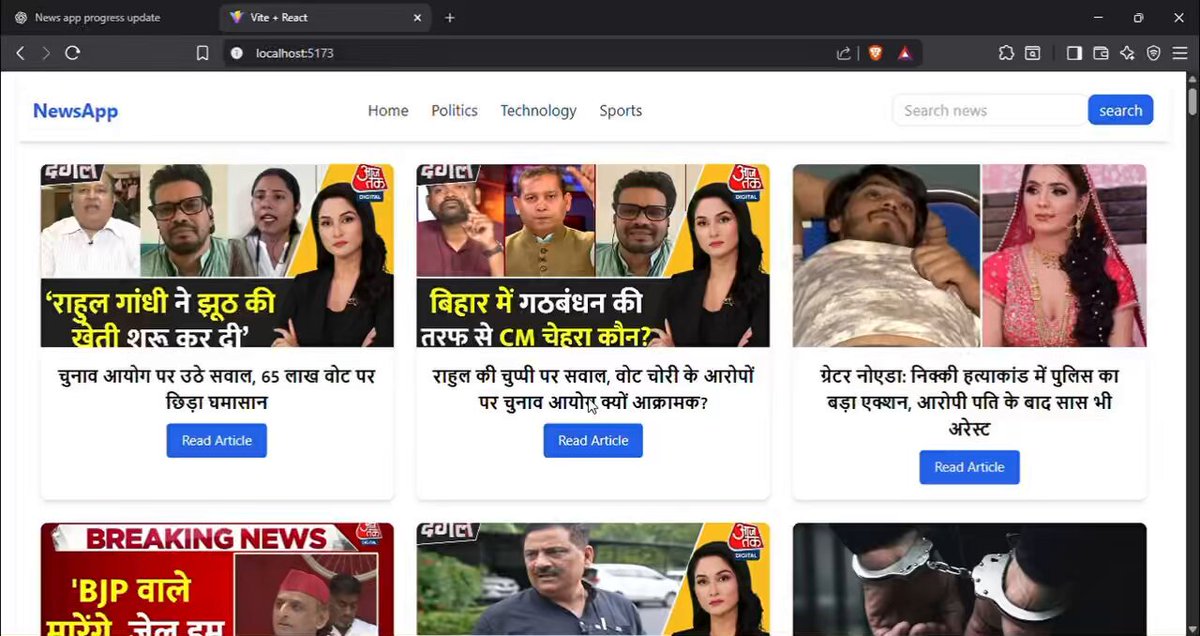This screenshot has height=636, width=1200.
Task: Open the Sports nav link
Action: point(621,111)
